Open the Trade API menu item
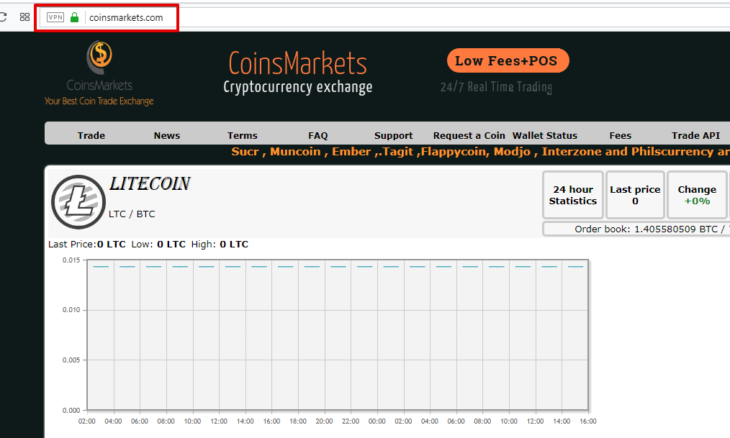Screen dimensions: 730x438 (x=696, y=135)
